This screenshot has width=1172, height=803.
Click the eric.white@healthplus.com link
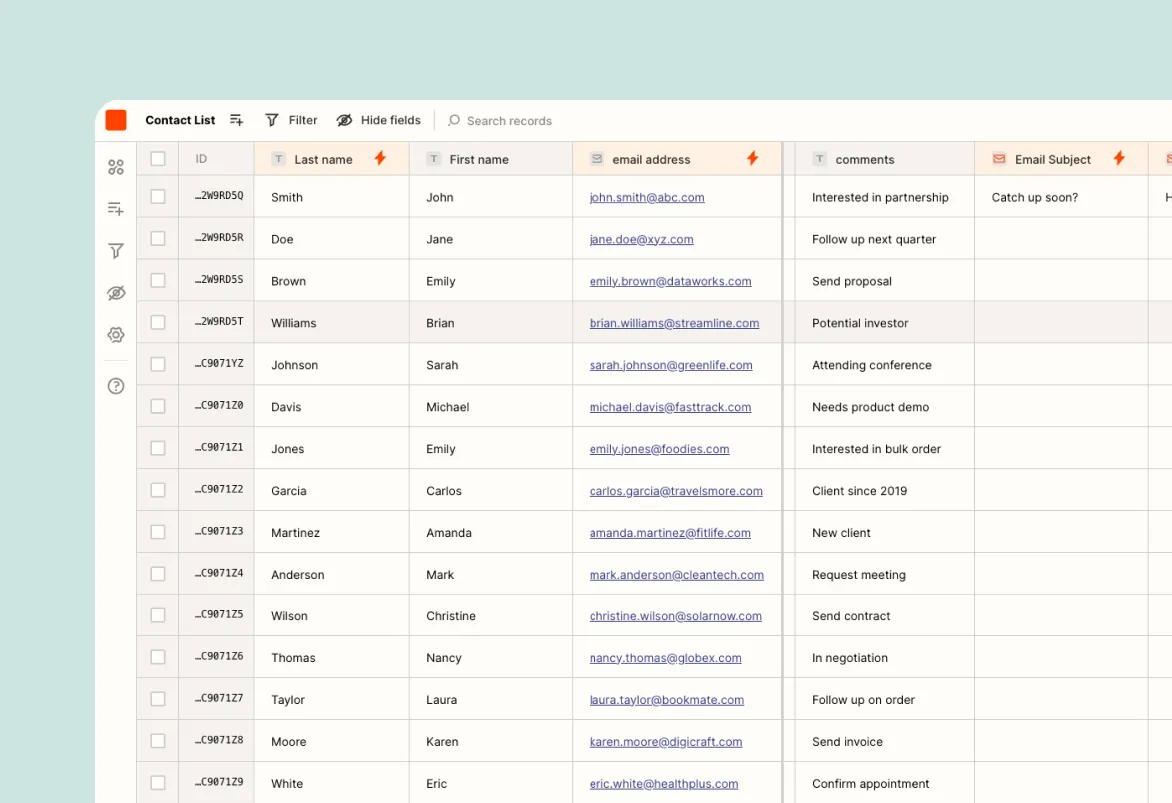pos(663,783)
